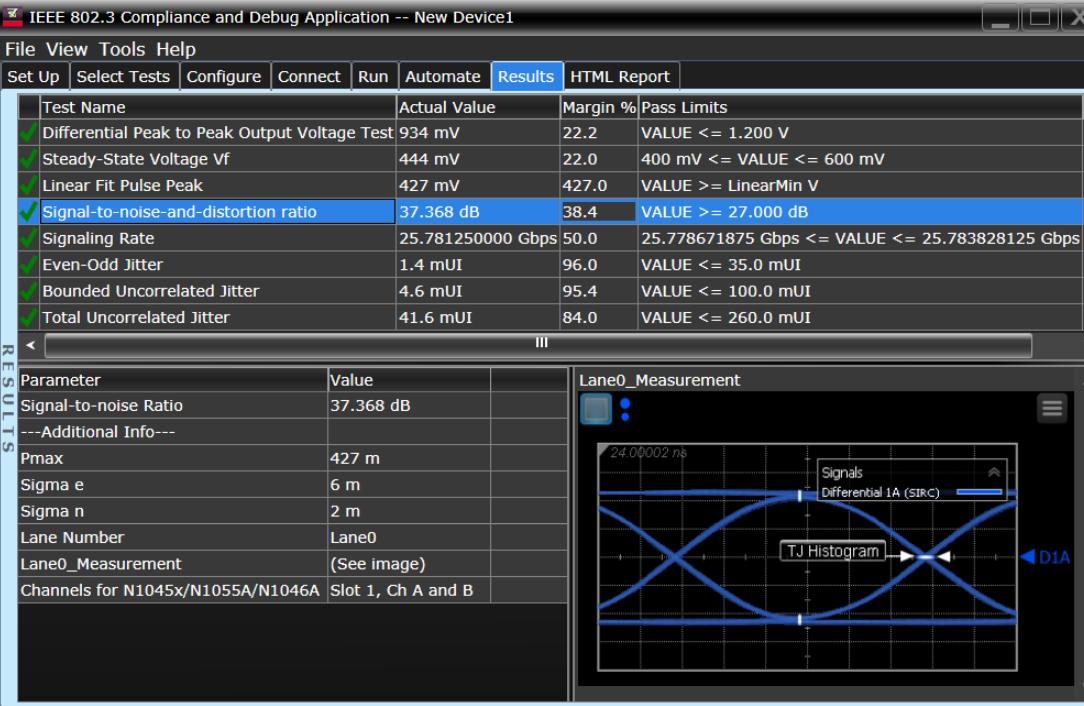Screen dimensions: 1084x706
Task: Click the green pass icon for Steady-State Voltage Vf
Action: coord(27,158)
